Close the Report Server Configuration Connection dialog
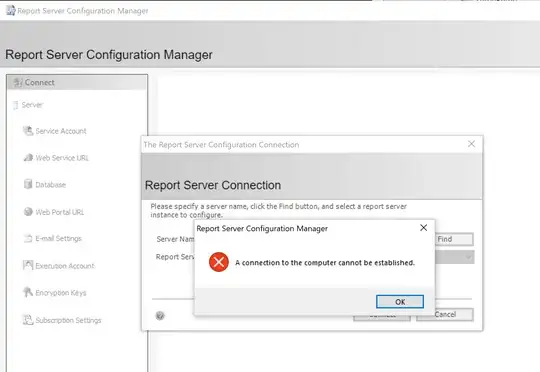540x372 pixels. [471, 144]
